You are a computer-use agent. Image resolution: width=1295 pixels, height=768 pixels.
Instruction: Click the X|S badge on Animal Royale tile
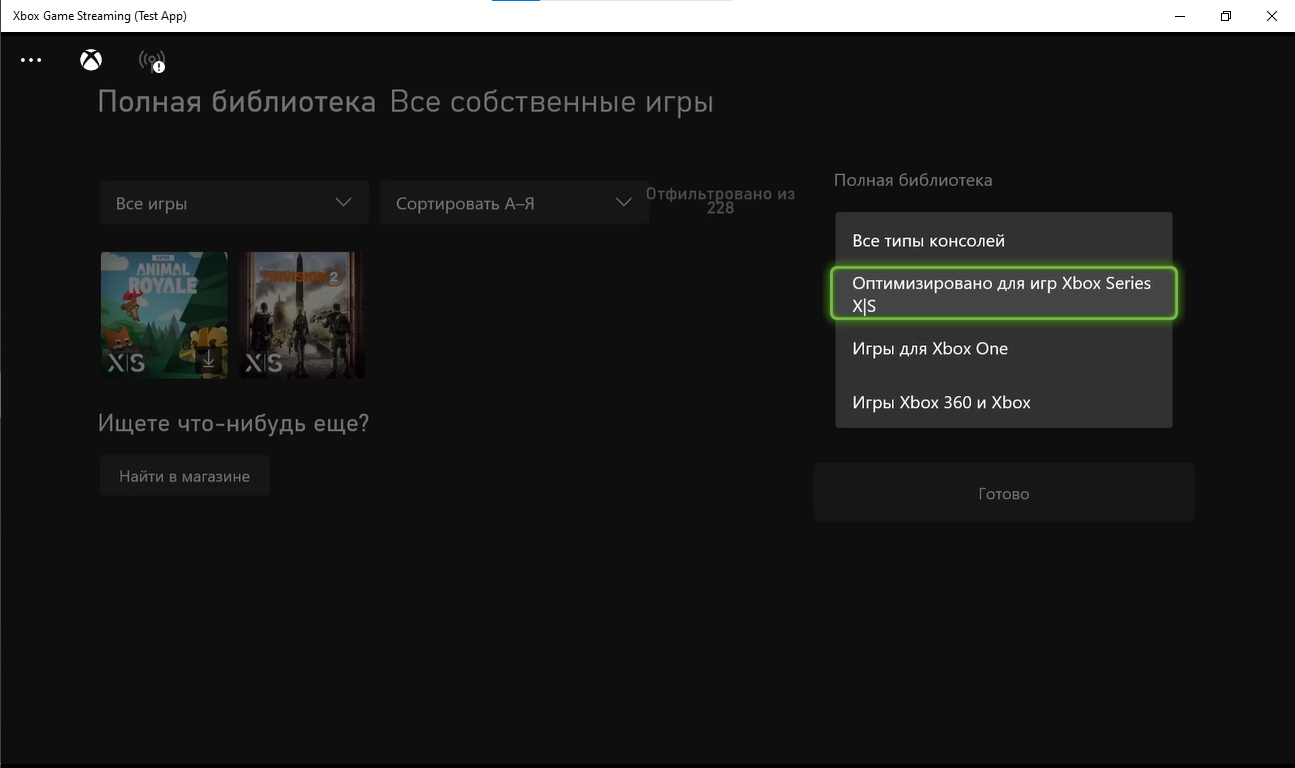click(126, 363)
